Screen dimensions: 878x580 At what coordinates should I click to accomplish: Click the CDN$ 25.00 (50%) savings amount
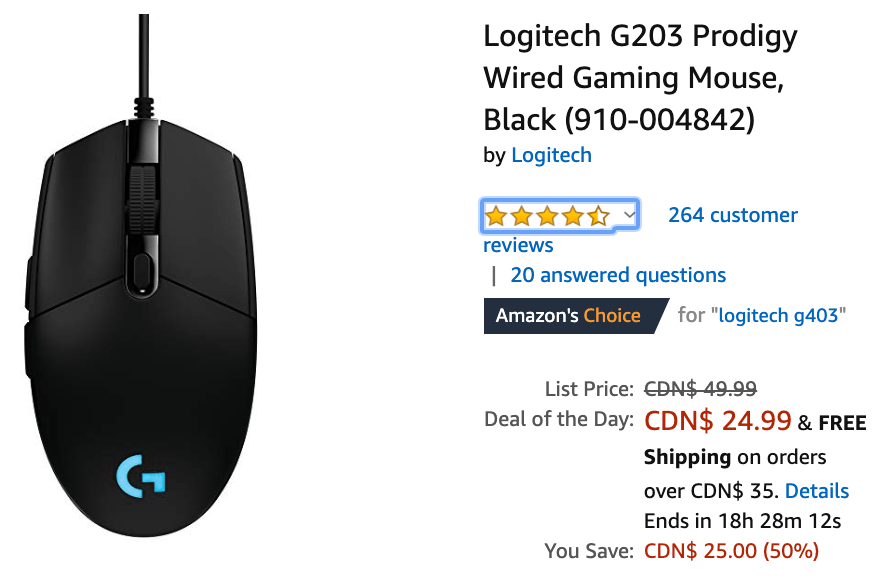(731, 551)
